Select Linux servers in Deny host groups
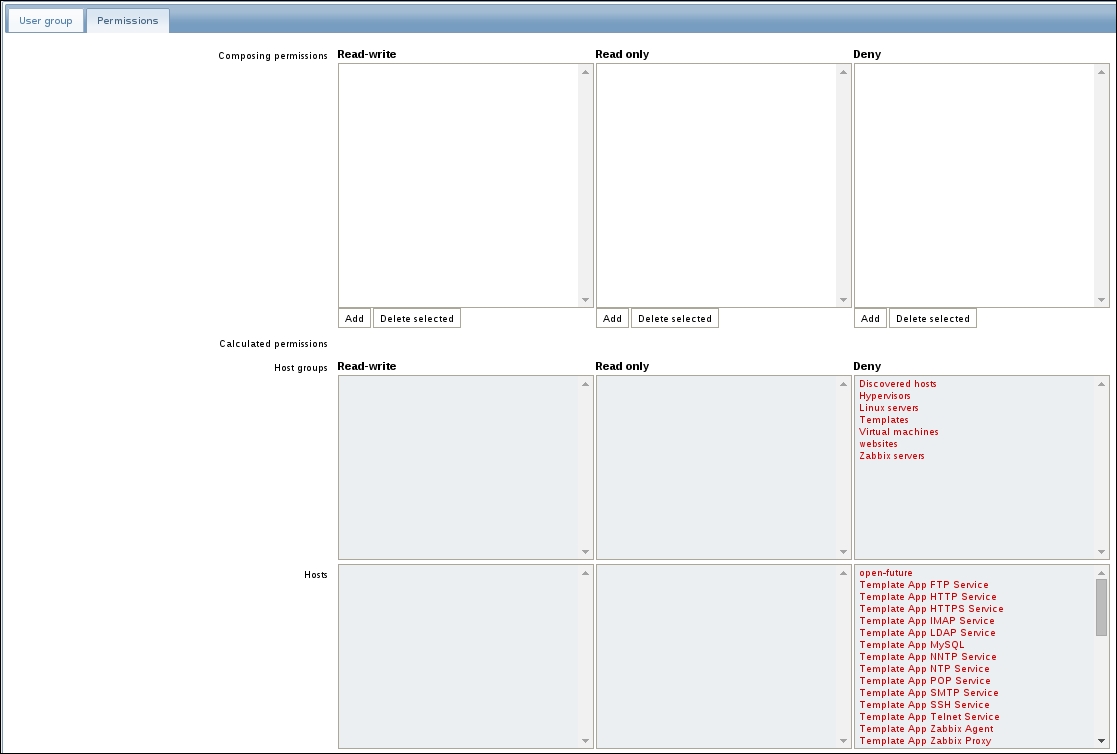The image size is (1117, 754). coord(888,408)
